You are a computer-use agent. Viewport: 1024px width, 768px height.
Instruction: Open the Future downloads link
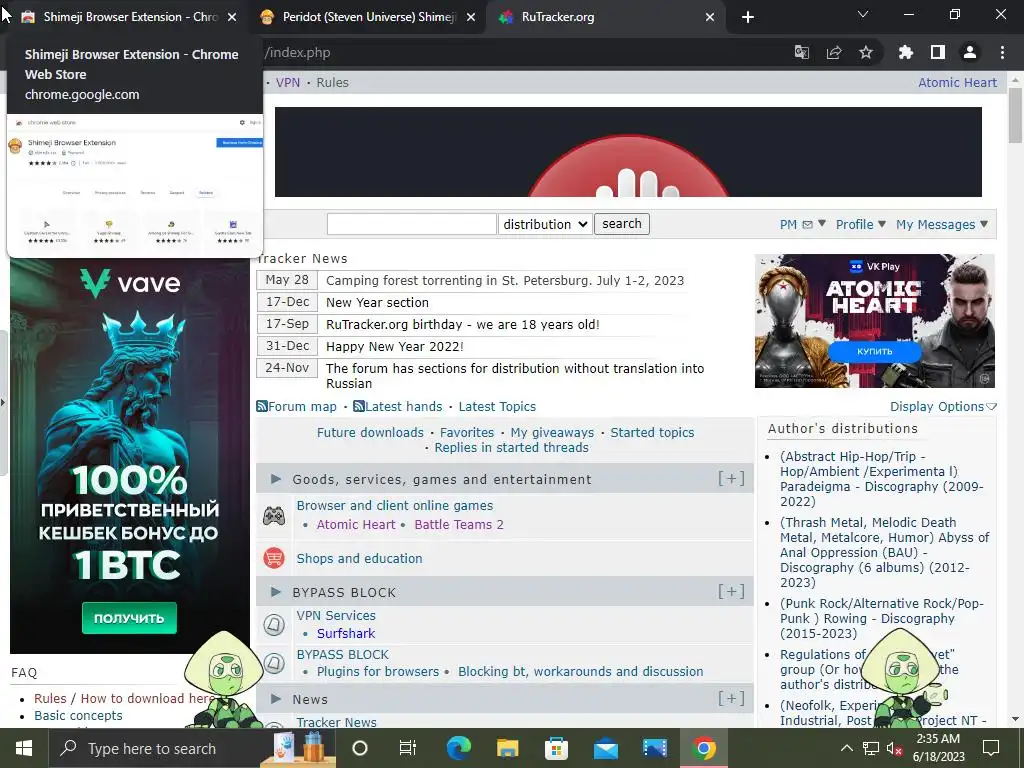pyautogui.click(x=370, y=432)
